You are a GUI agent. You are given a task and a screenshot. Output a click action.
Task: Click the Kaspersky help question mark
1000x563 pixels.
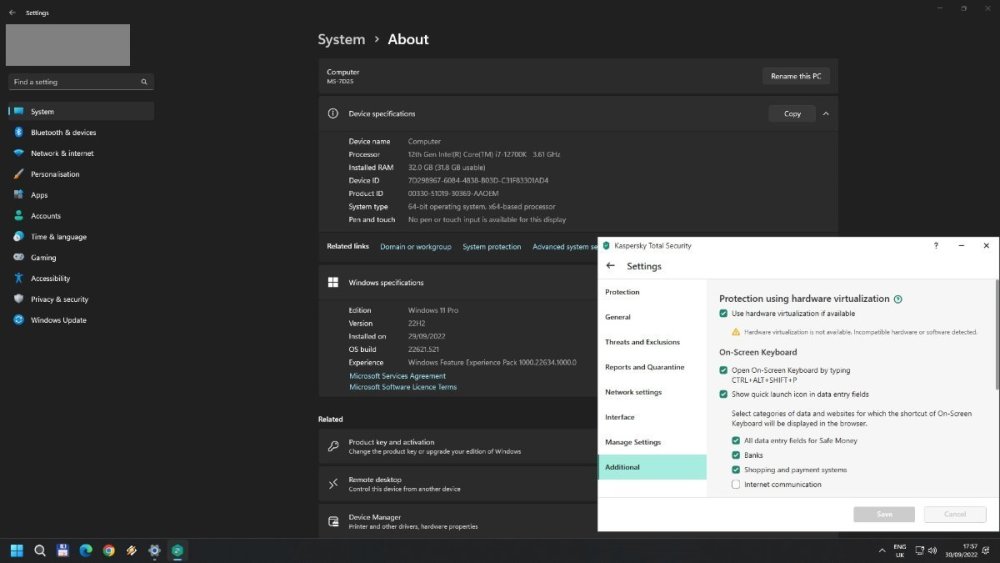coord(936,245)
